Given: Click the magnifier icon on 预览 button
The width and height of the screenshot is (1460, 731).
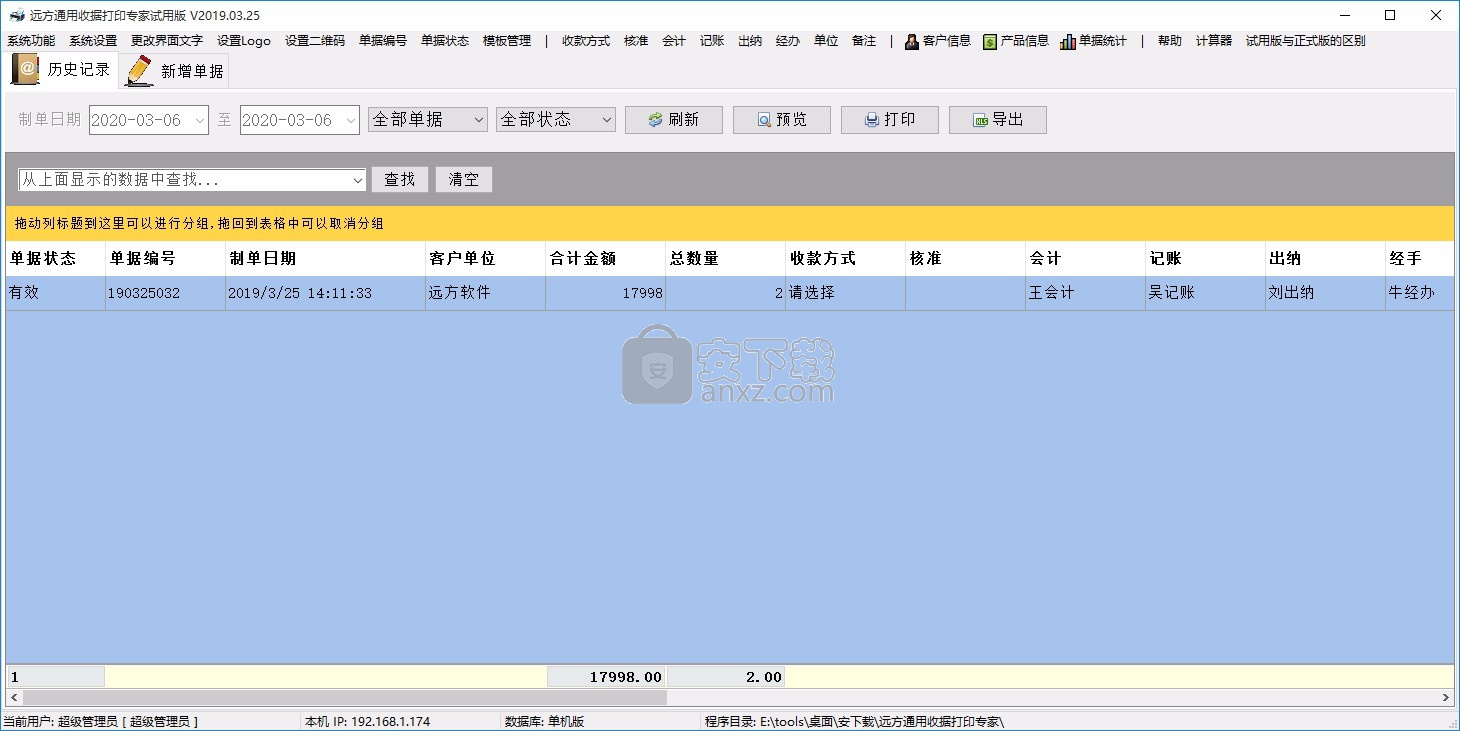Looking at the screenshot, I should [x=764, y=120].
